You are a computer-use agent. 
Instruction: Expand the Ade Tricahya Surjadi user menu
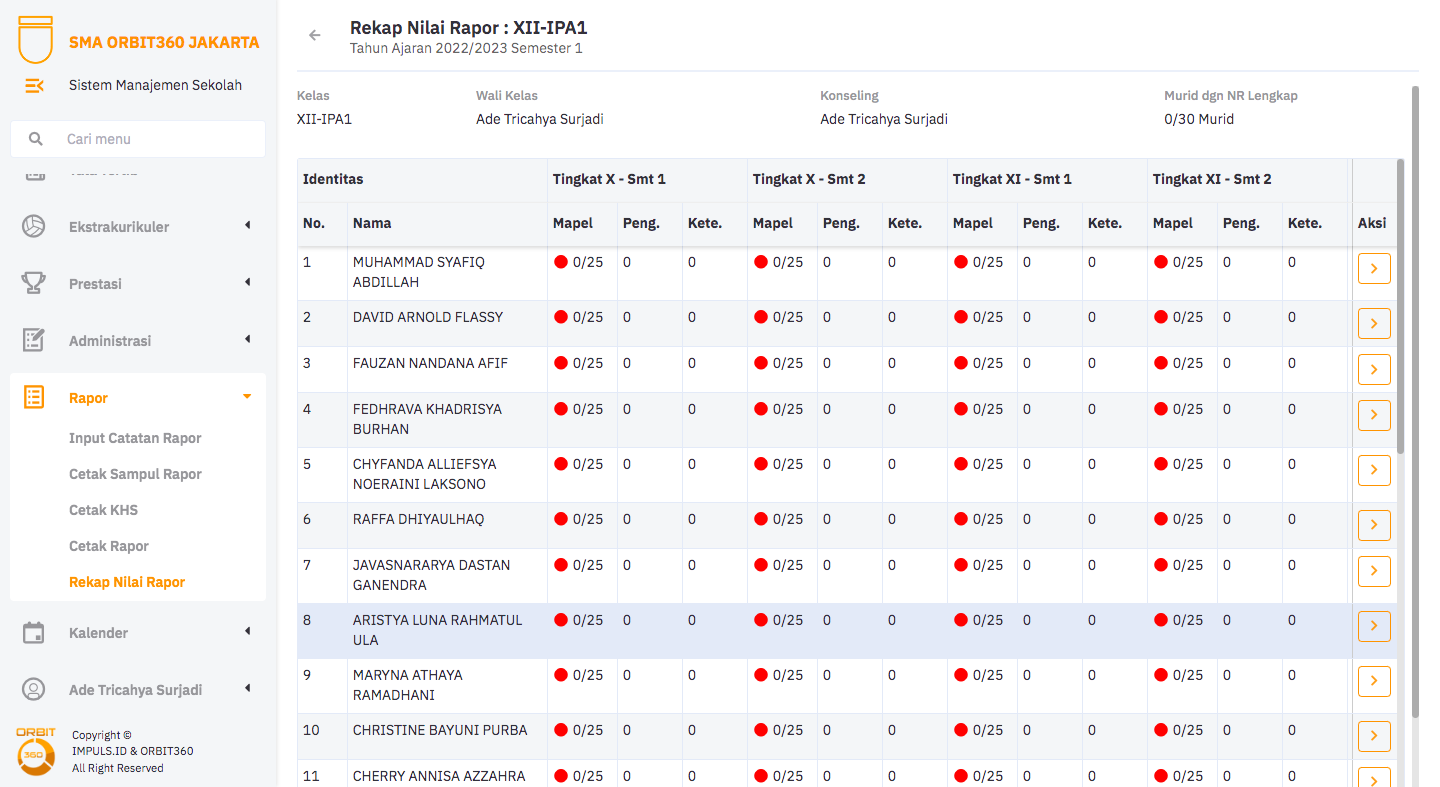click(247, 689)
